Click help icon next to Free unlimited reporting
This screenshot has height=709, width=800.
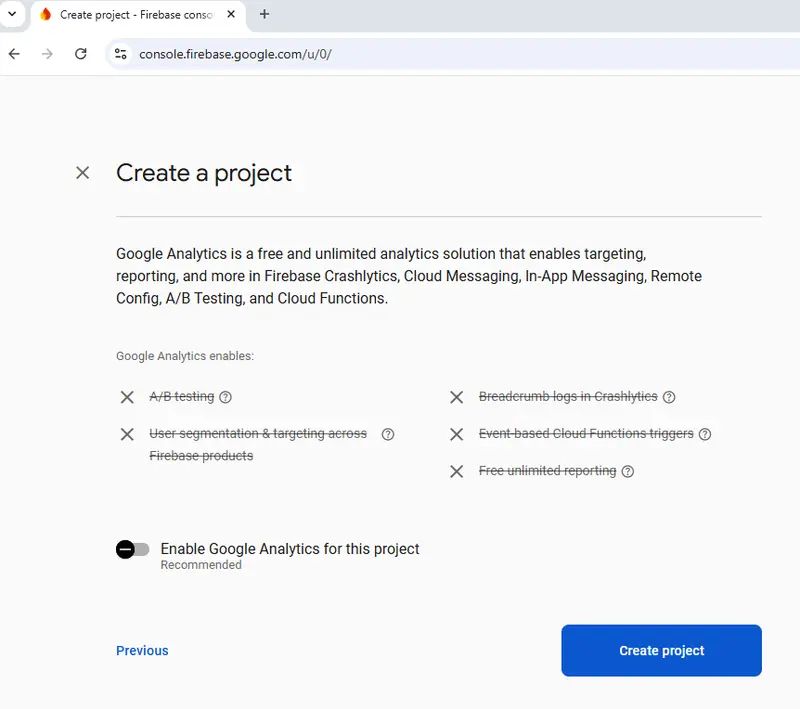click(628, 471)
